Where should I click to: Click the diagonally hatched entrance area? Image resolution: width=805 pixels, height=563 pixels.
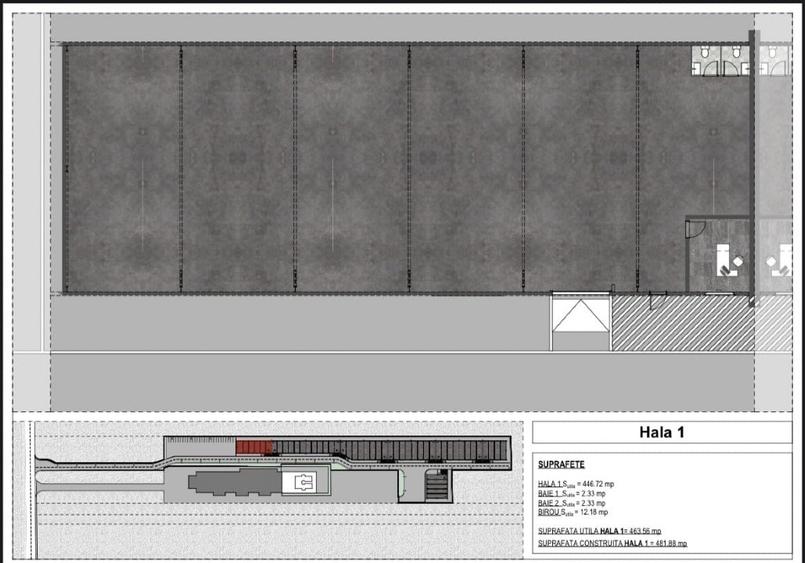click(x=680, y=324)
